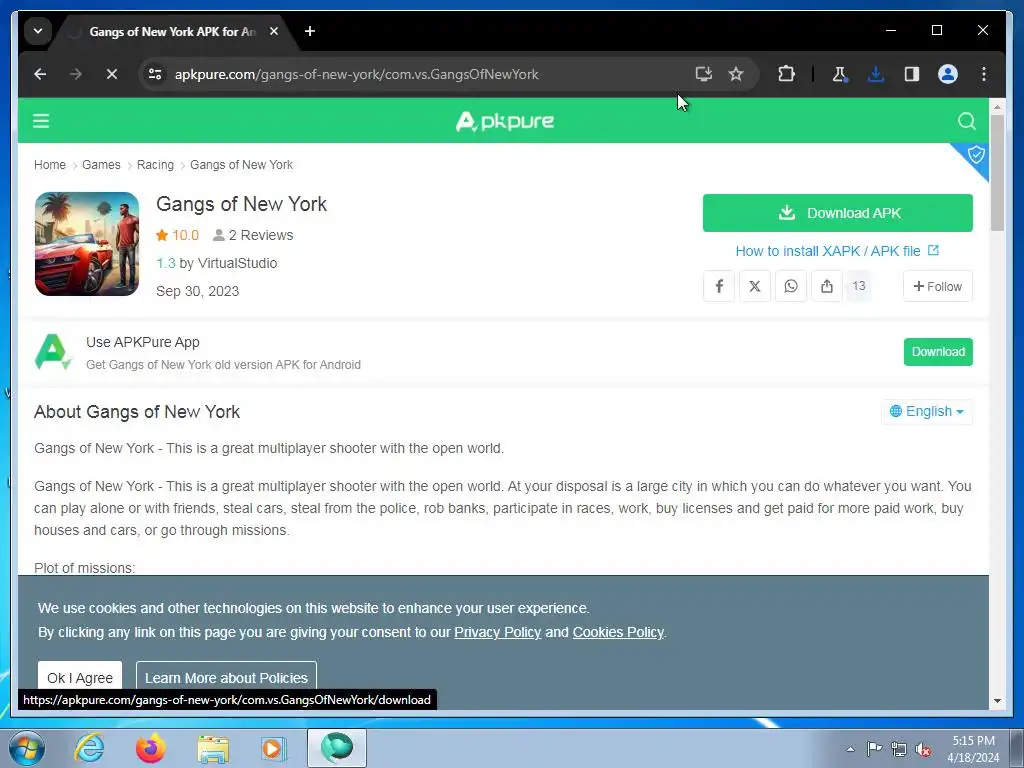
Task: Open the Gangs of New York app icon
Action: click(87, 244)
